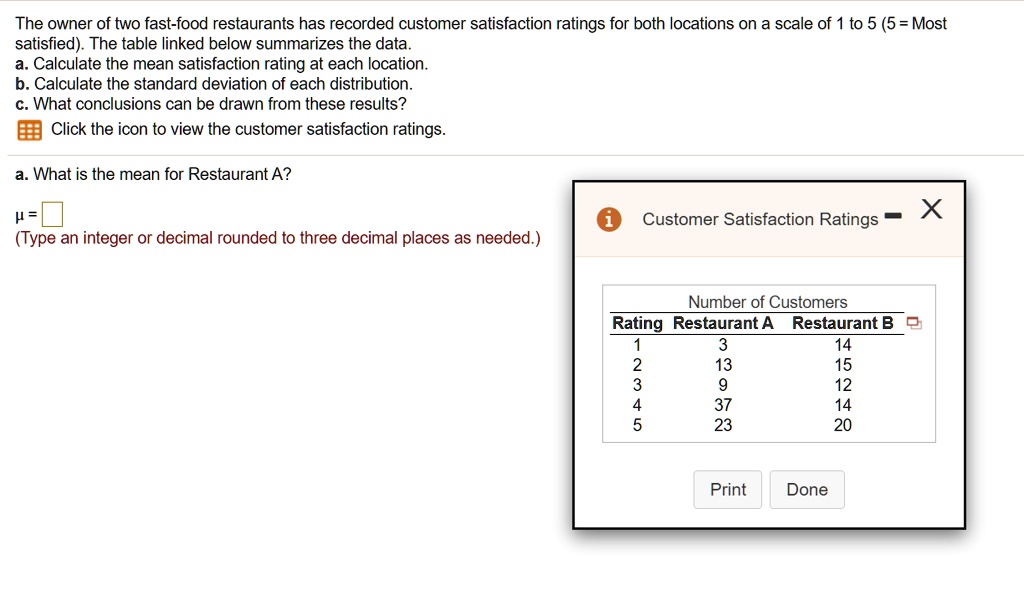Image resolution: width=1024 pixels, height=601 pixels.
Task: Click the orange info icon in dialog
Action: click(608, 220)
